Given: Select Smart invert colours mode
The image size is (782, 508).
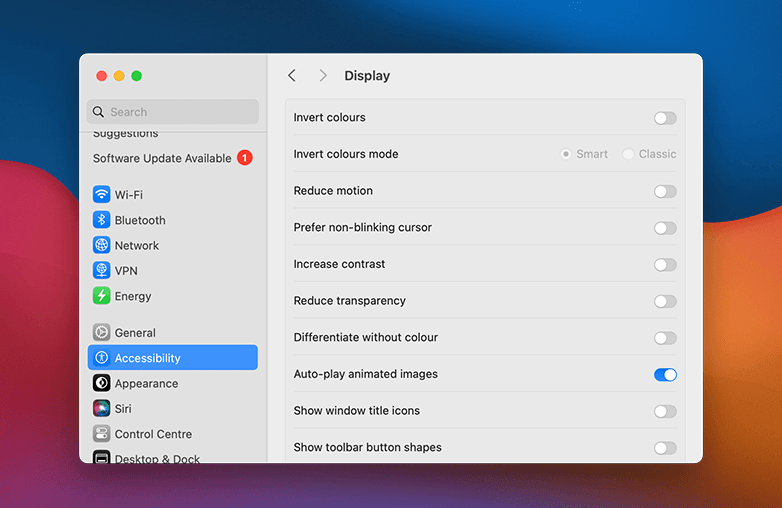Looking at the screenshot, I should pos(566,154).
